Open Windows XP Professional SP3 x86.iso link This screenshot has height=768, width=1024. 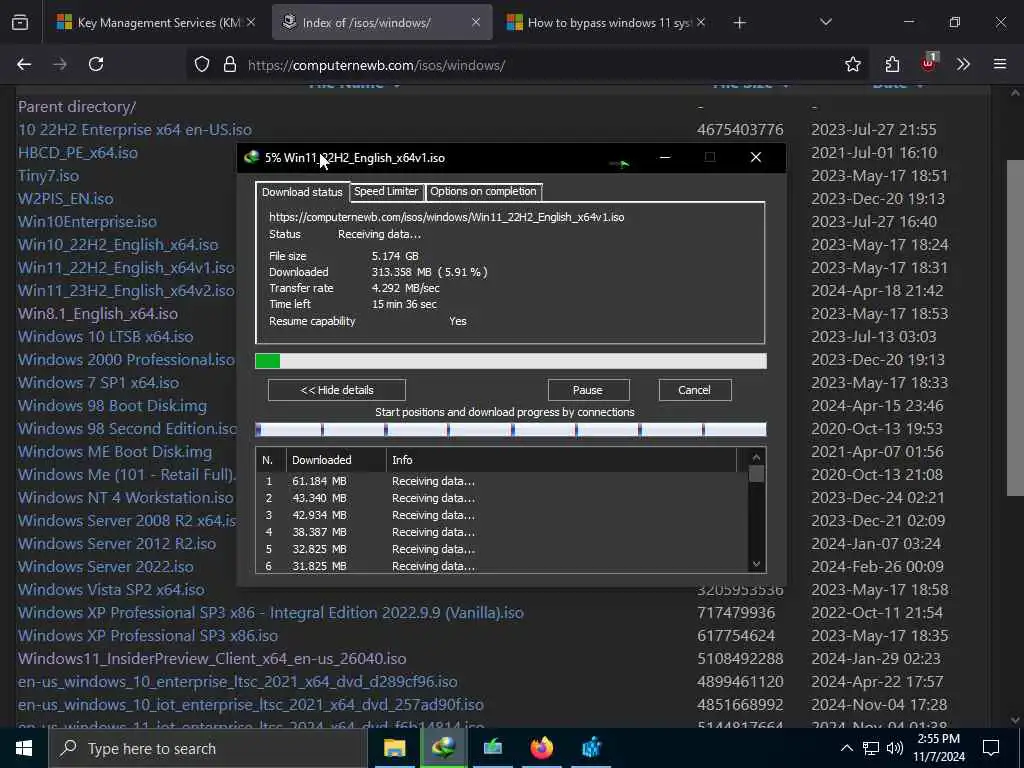148,635
